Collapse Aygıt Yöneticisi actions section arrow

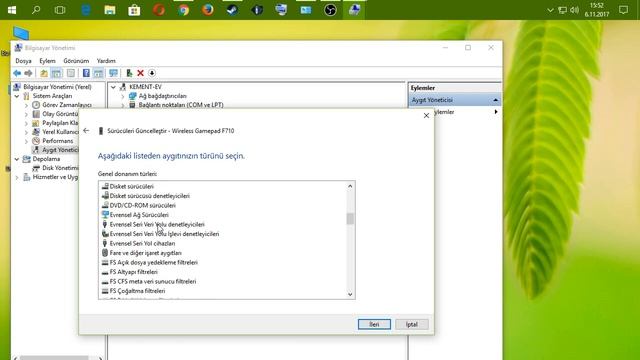496,100
